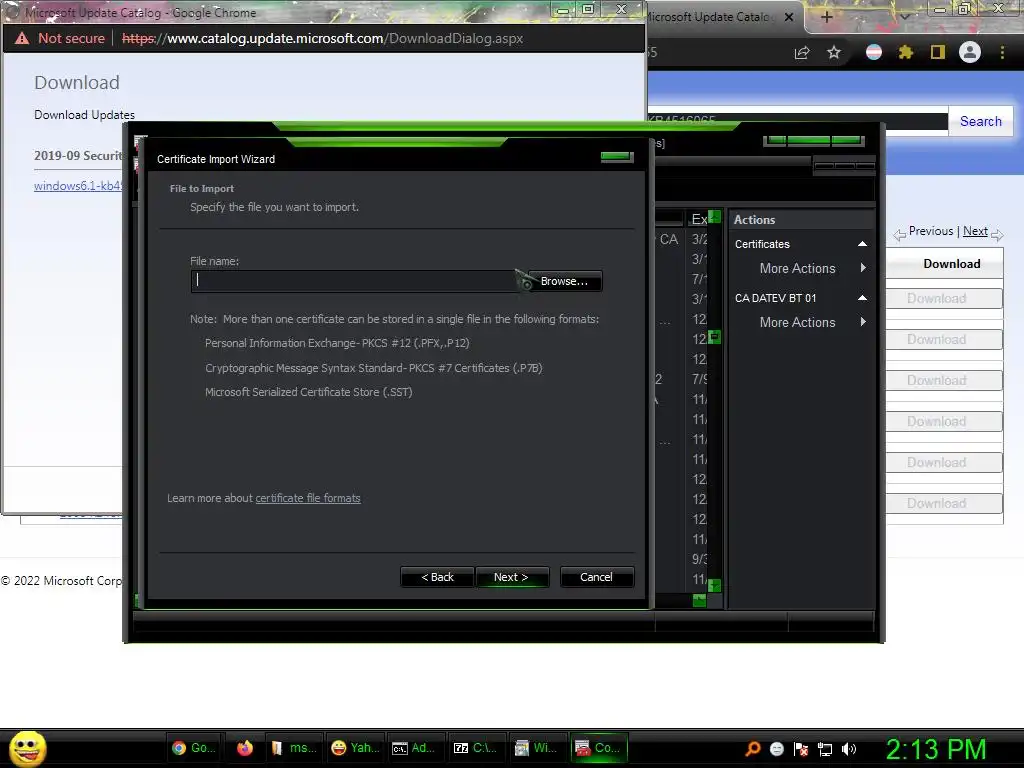Viewport: 1024px width, 768px height.
Task: Open the Next page link in catalog
Action: pyautogui.click(x=975, y=231)
